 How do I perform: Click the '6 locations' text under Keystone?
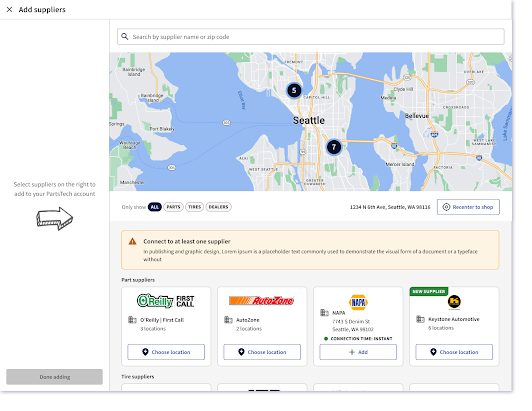click(441, 328)
